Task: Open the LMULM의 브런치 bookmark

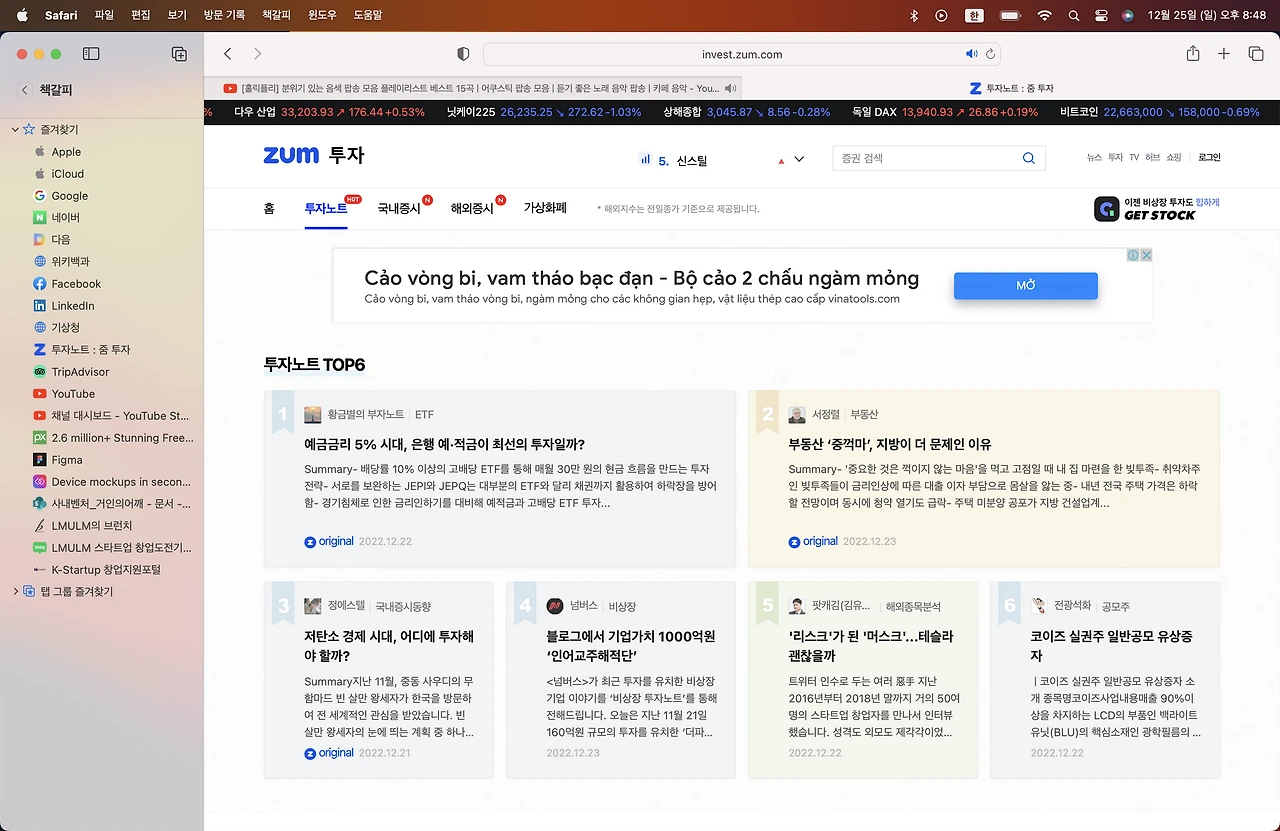Action: (84, 526)
